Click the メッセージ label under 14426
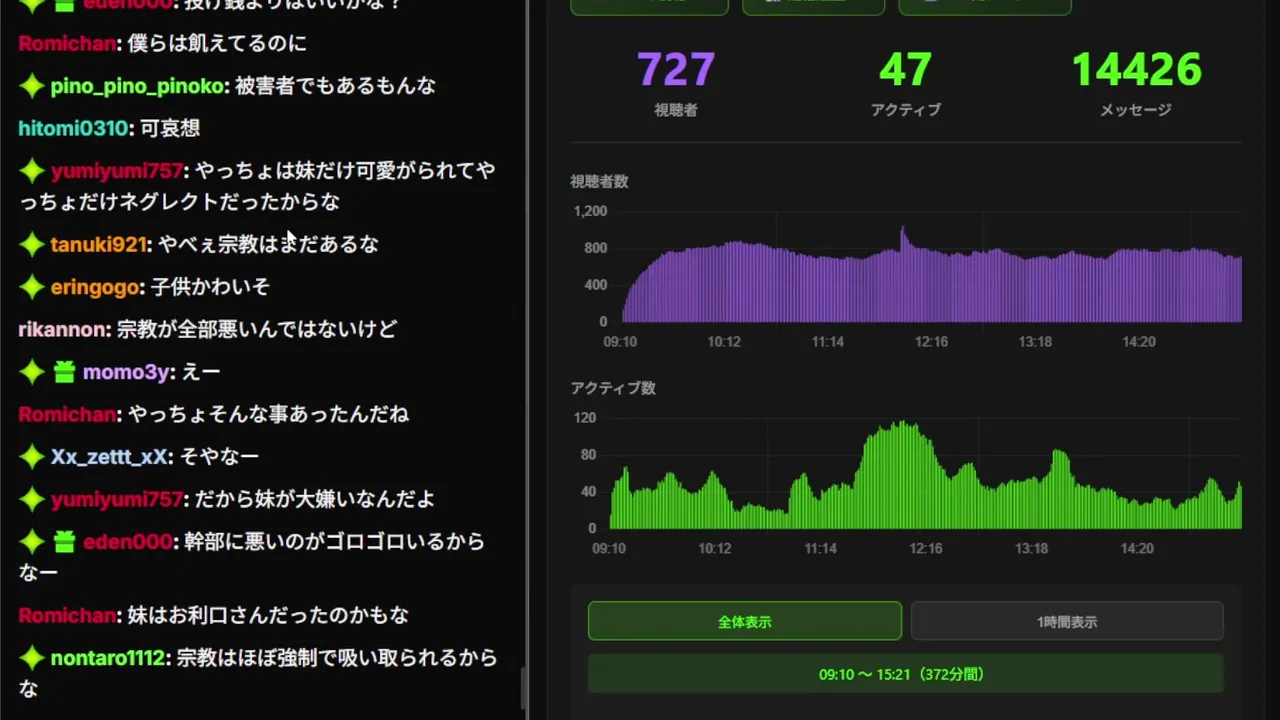Viewport: 1280px width, 720px height. 1136,110
